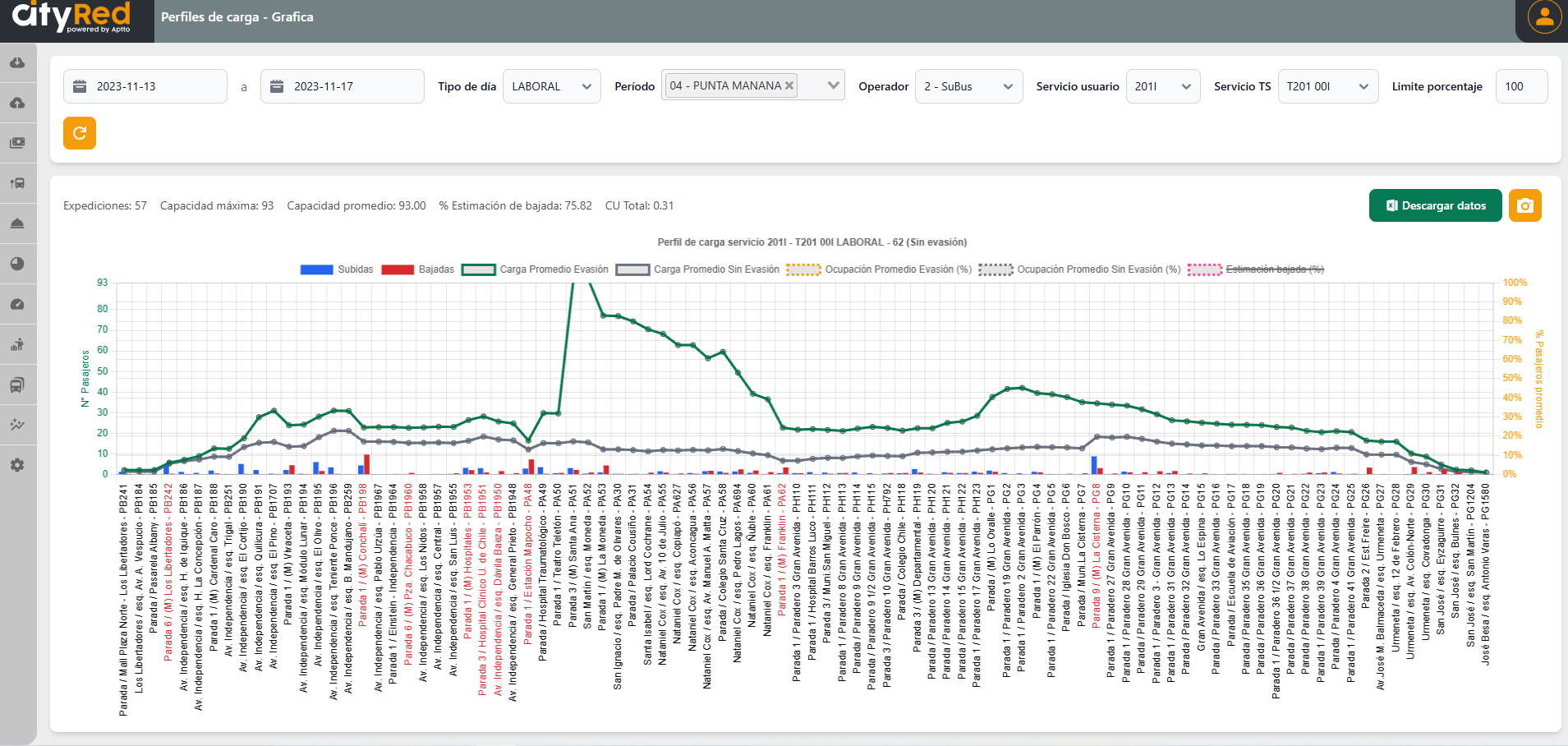The image size is (1568, 746).
Task: Open the bus stop sidebar menu item
Action: click(17, 183)
